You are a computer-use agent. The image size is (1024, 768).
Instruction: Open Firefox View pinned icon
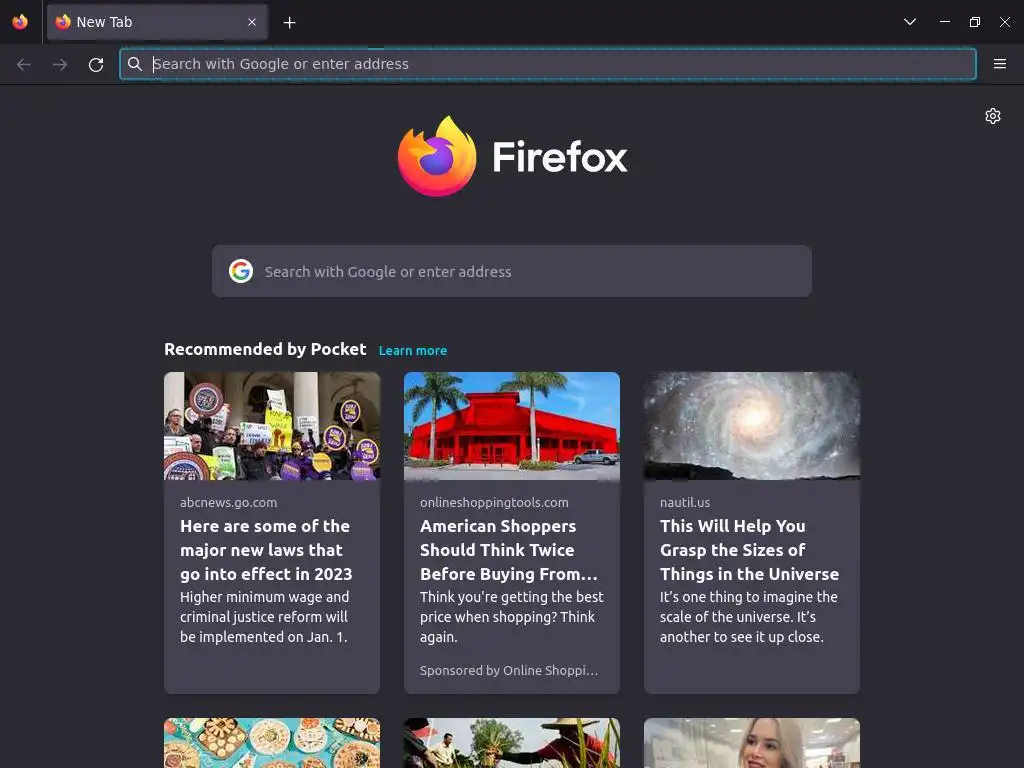(x=20, y=22)
